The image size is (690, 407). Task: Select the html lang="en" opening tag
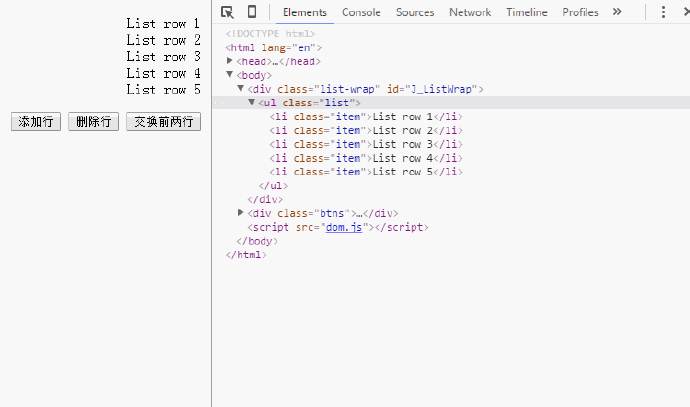click(273, 48)
